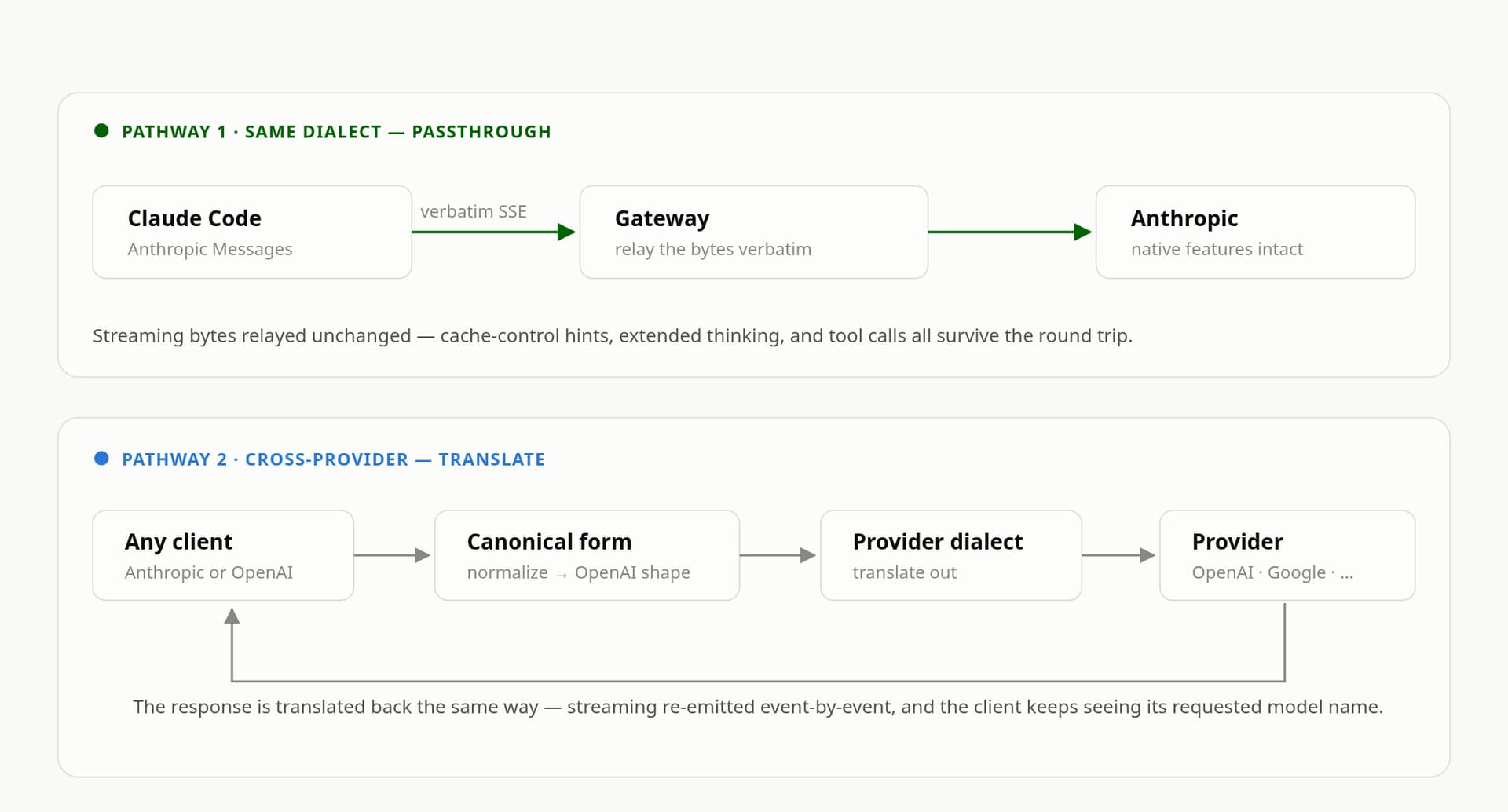Screen dimensions: 1508x812
Task: Click the upward return arrow below Any client
Action: coord(232,644)
